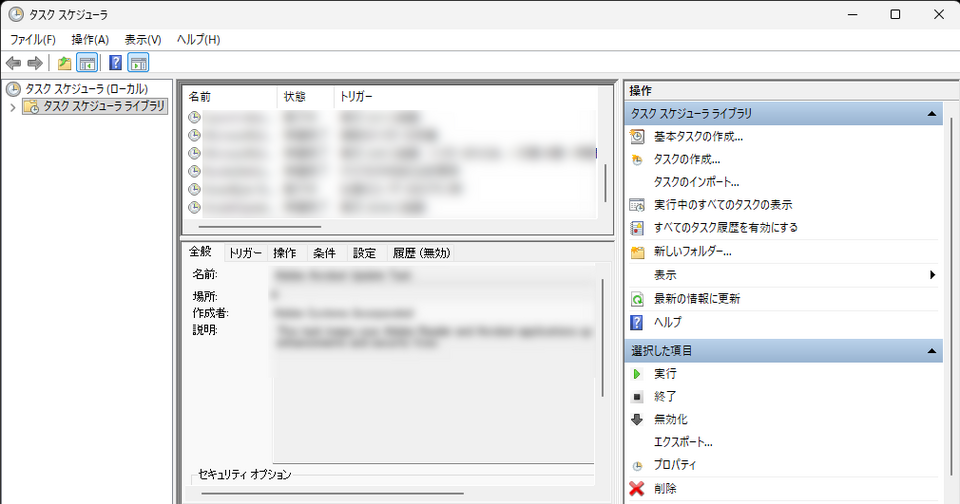
Task: Click the details pane vertical scrollbar
Action: 603,338
